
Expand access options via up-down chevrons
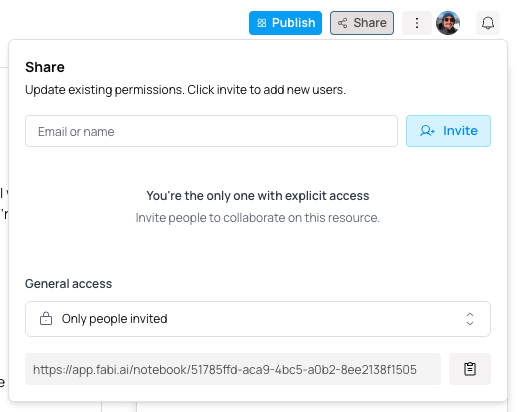point(470,319)
